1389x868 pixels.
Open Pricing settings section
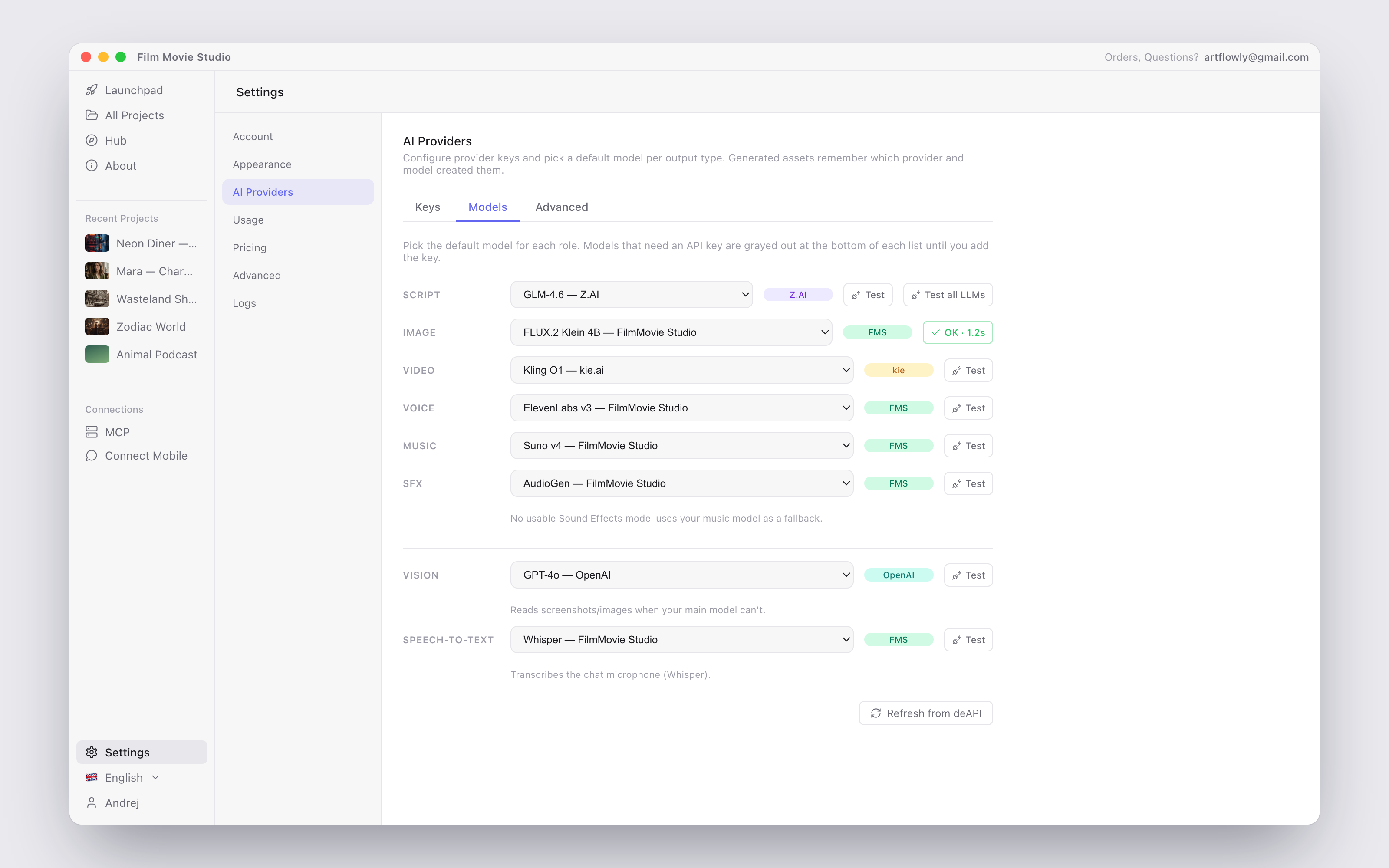tap(298, 247)
